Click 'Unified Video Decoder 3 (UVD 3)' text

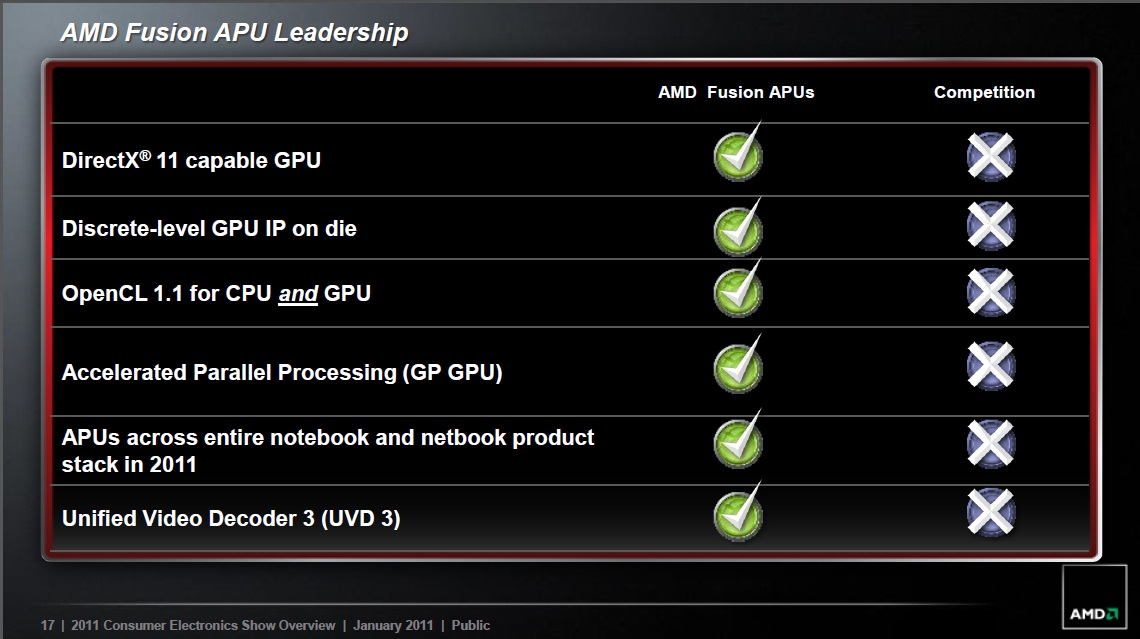tap(231, 518)
